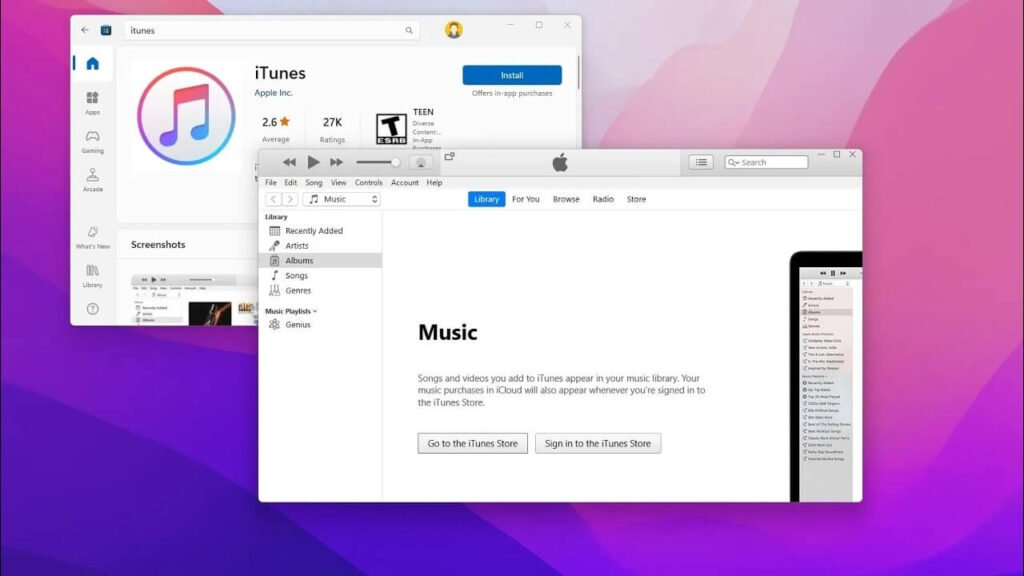
Task: Open the Controls menu in iTunes
Action: tap(368, 183)
